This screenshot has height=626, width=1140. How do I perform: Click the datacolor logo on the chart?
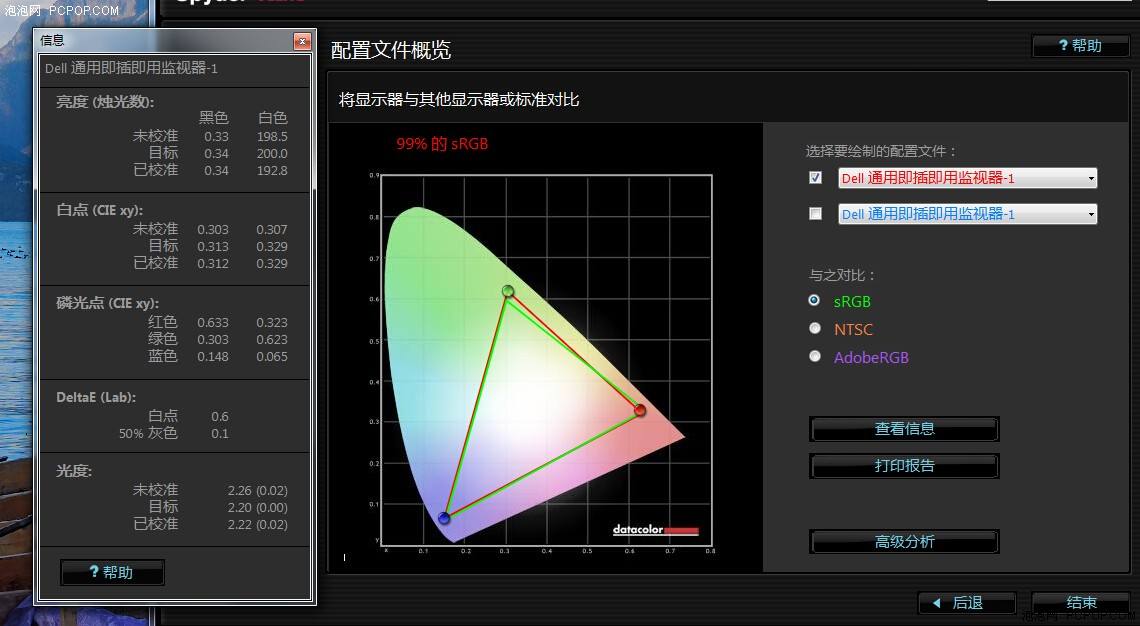click(655, 530)
